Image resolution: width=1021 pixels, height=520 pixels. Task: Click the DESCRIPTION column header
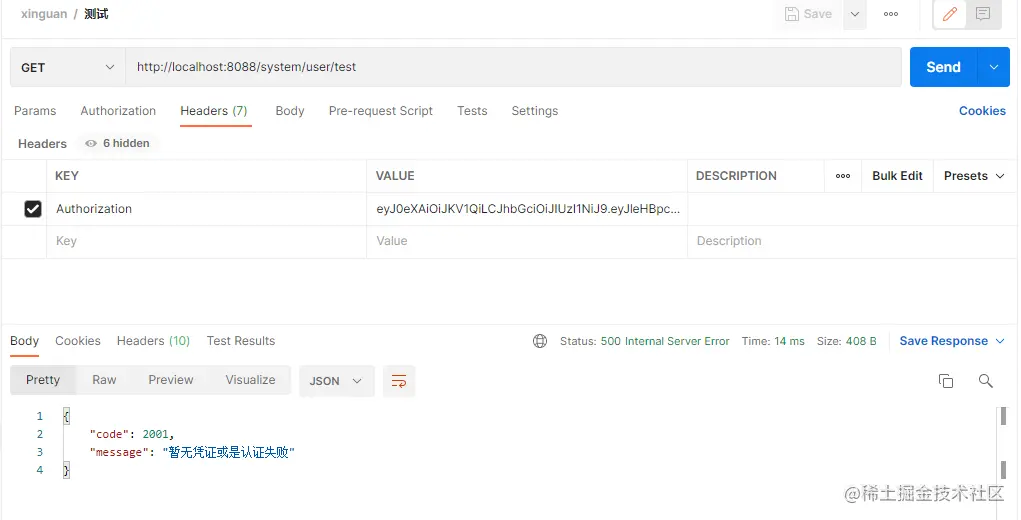[736, 176]
